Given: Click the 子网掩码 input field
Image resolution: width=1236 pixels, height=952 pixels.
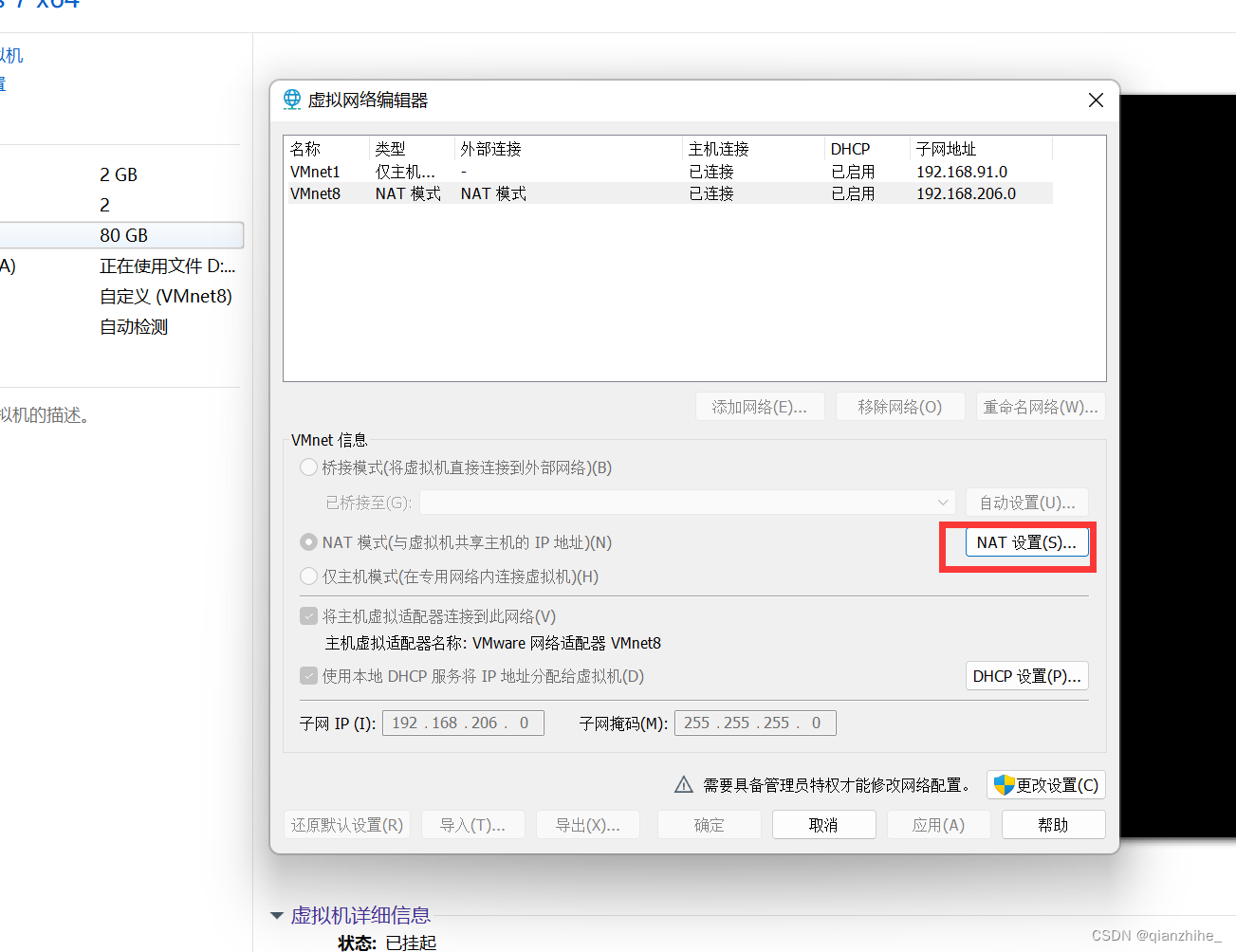Looking at the screenshot, I should tap(755, 723).
